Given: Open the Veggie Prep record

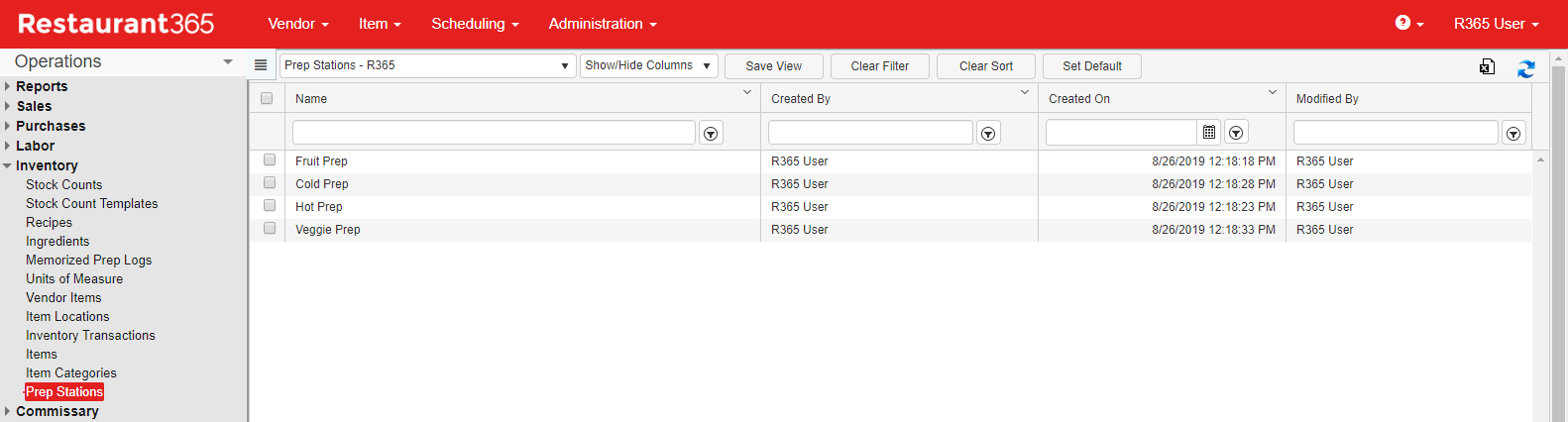Looking at the screenshot, I should click(328, 229).
